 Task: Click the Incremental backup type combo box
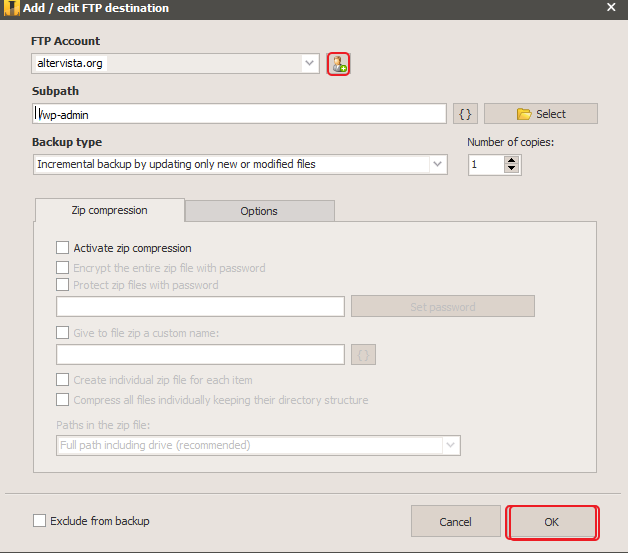pos(240,164)
